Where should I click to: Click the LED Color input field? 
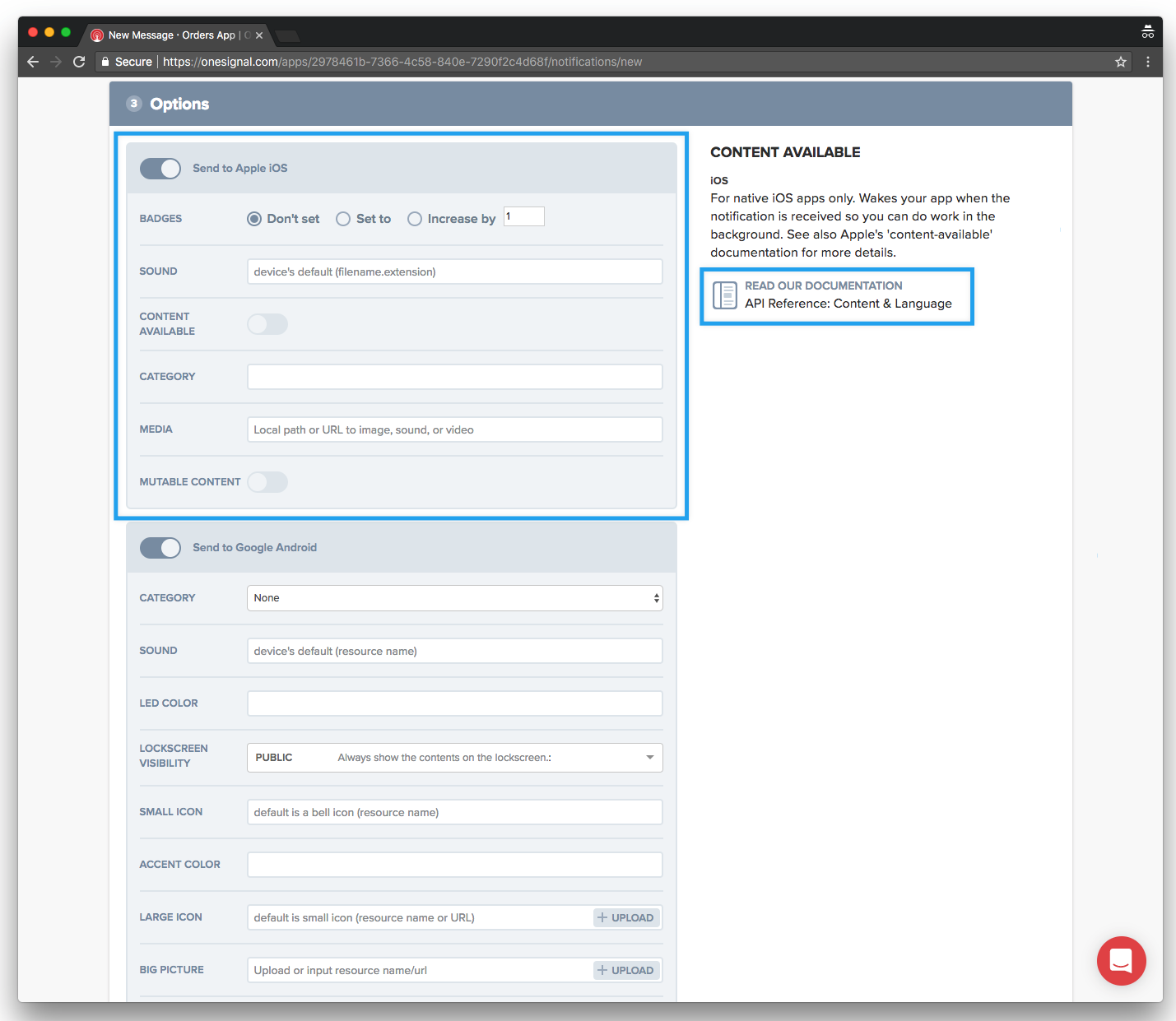[x=454, y=703]
